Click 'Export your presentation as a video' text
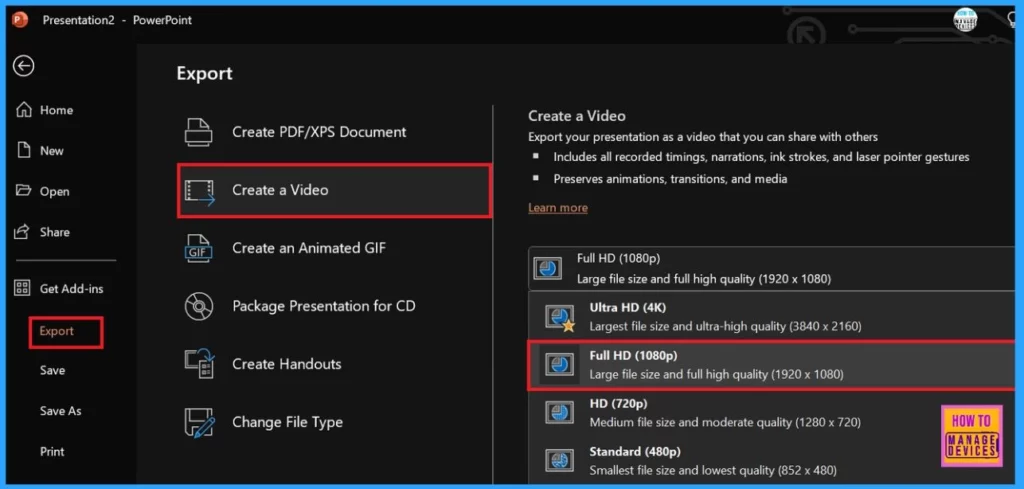This screenshot has width=1024, height=489. click(x=703, y=137)
